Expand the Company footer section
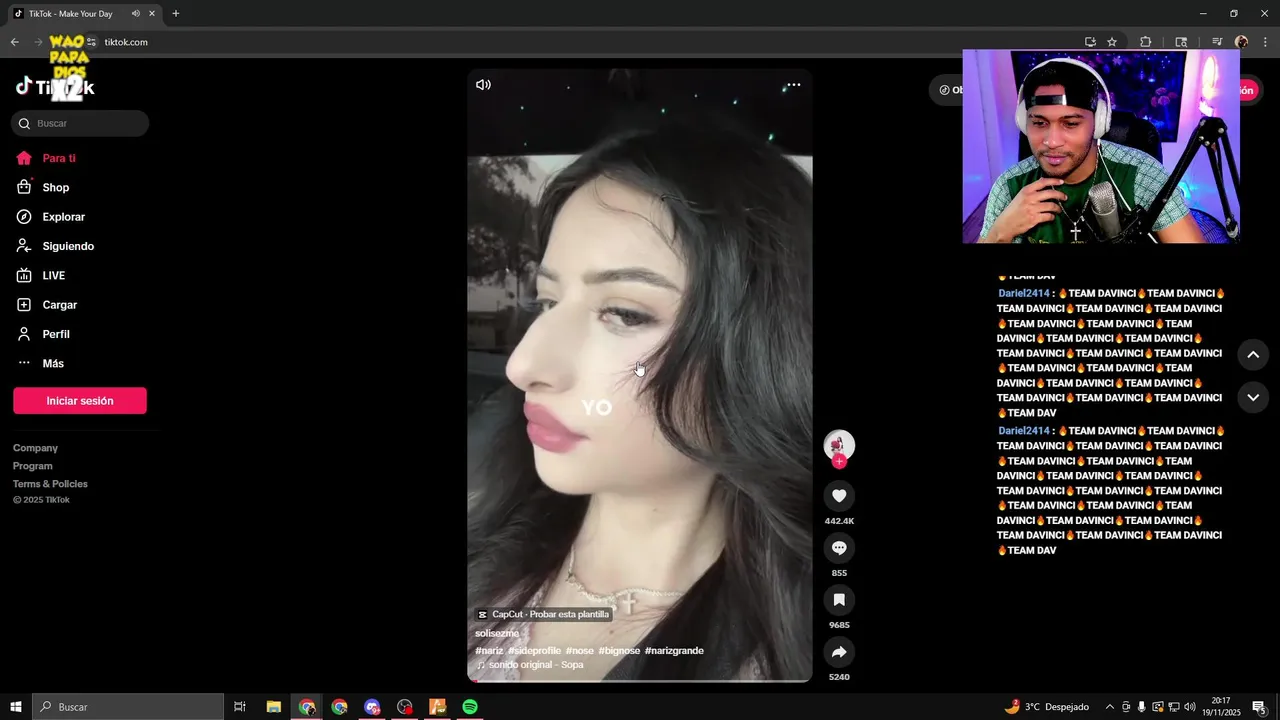 pos(35,448)
